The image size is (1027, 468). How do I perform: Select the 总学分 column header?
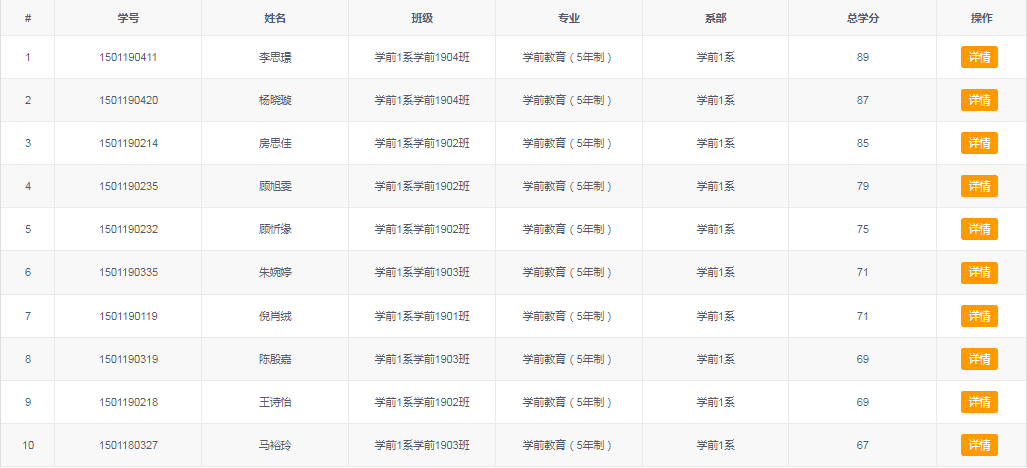click(863, 18)
